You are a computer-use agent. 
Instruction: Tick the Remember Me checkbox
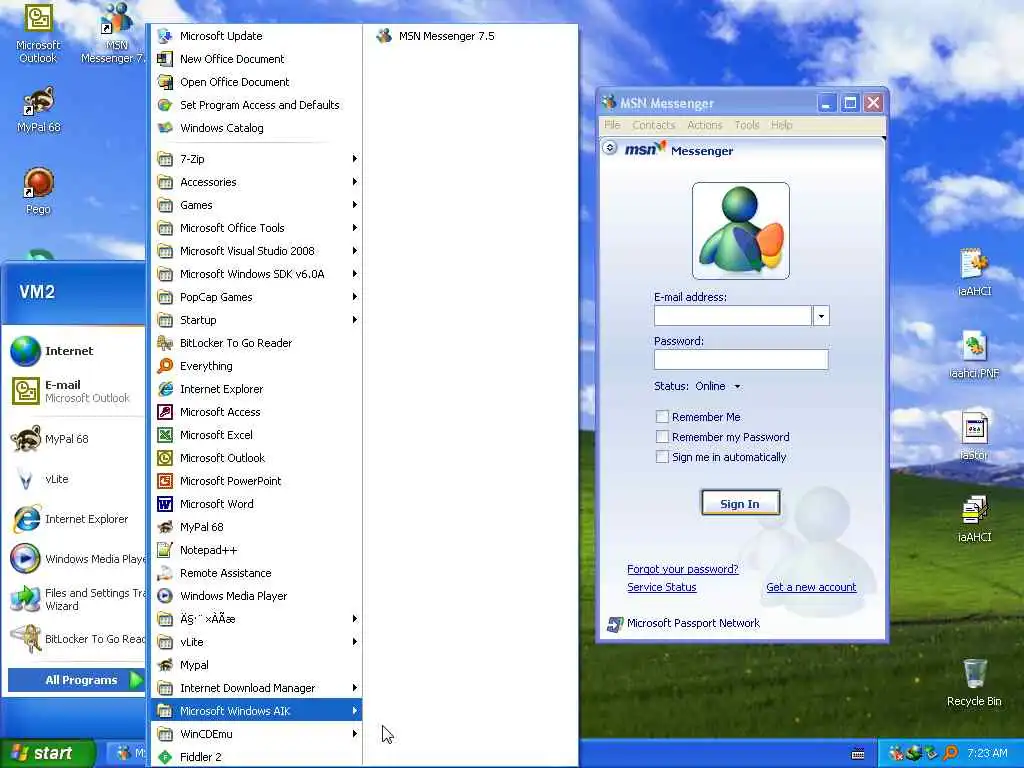click(x=662, y=417)
